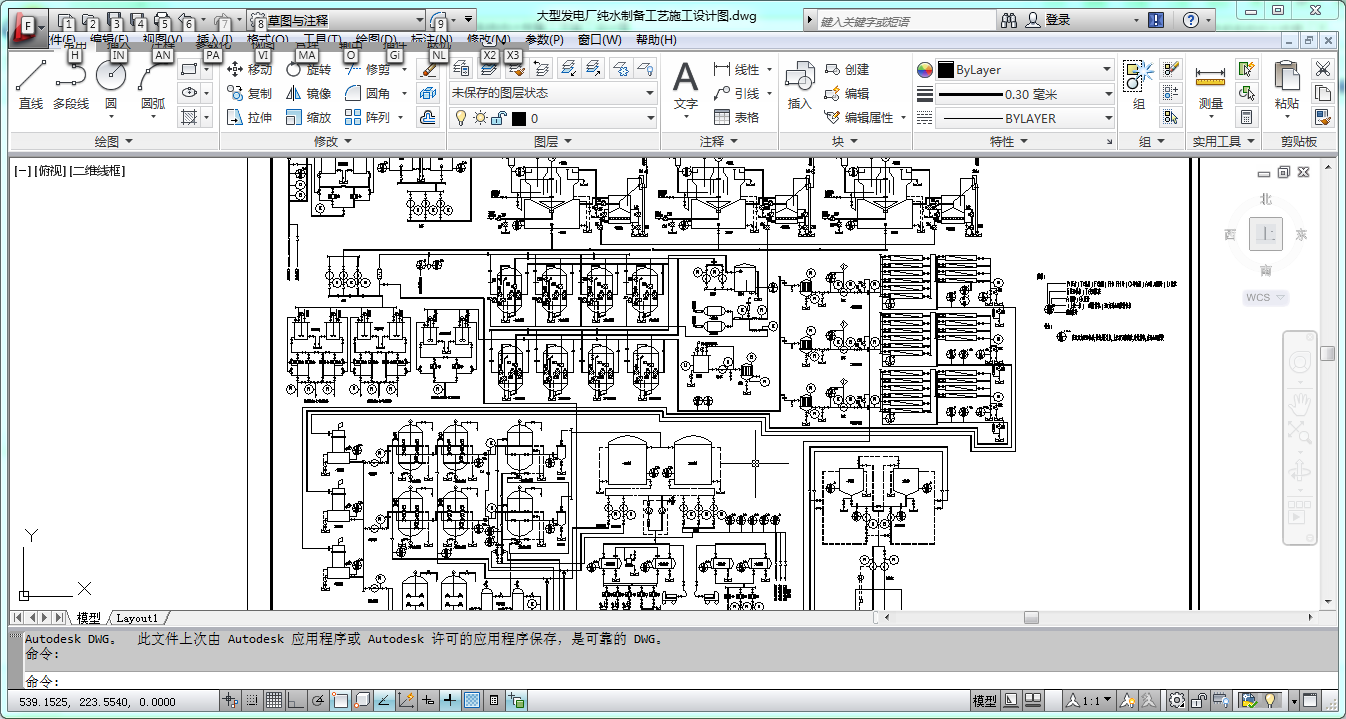Screen dimensions: 1346x719
Task: Click the calculator icon in 实用工具
Action: 1246,118
